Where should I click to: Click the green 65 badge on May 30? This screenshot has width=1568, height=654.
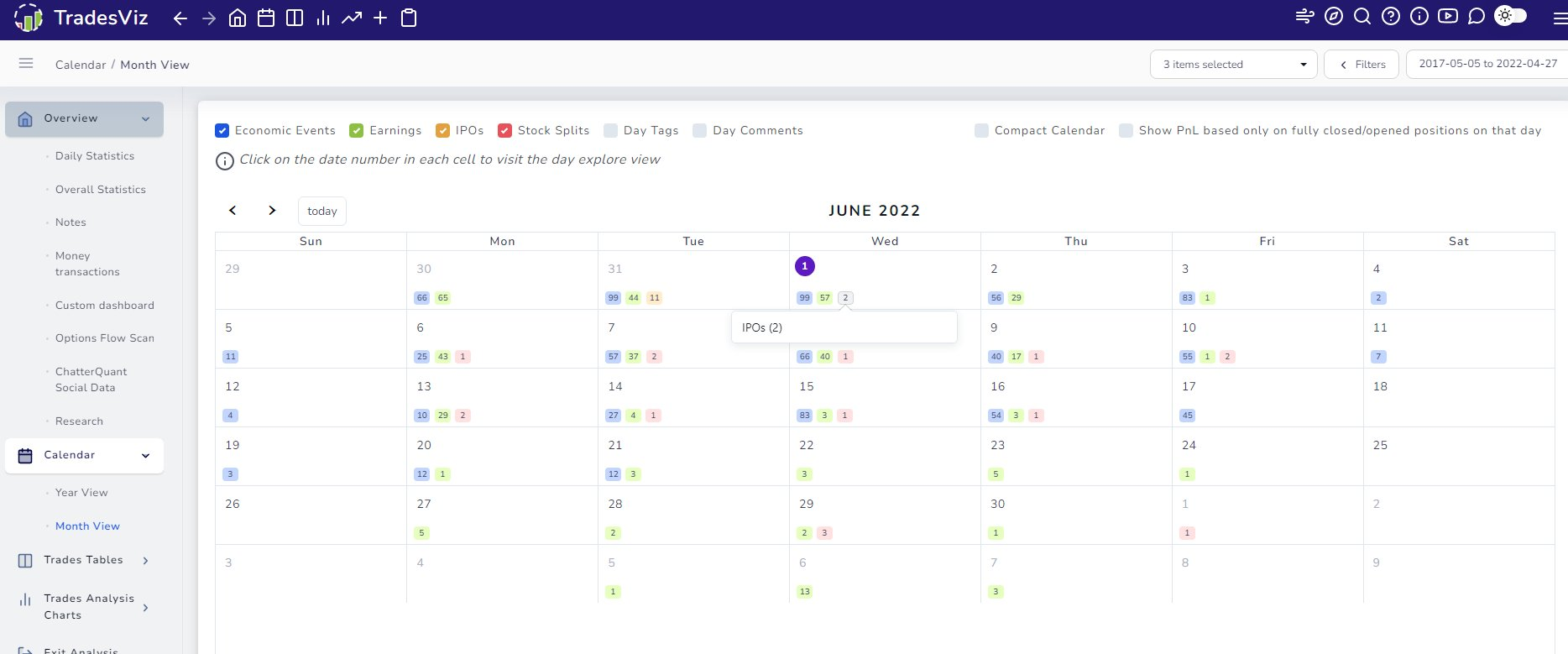click(x=442, y=298)
